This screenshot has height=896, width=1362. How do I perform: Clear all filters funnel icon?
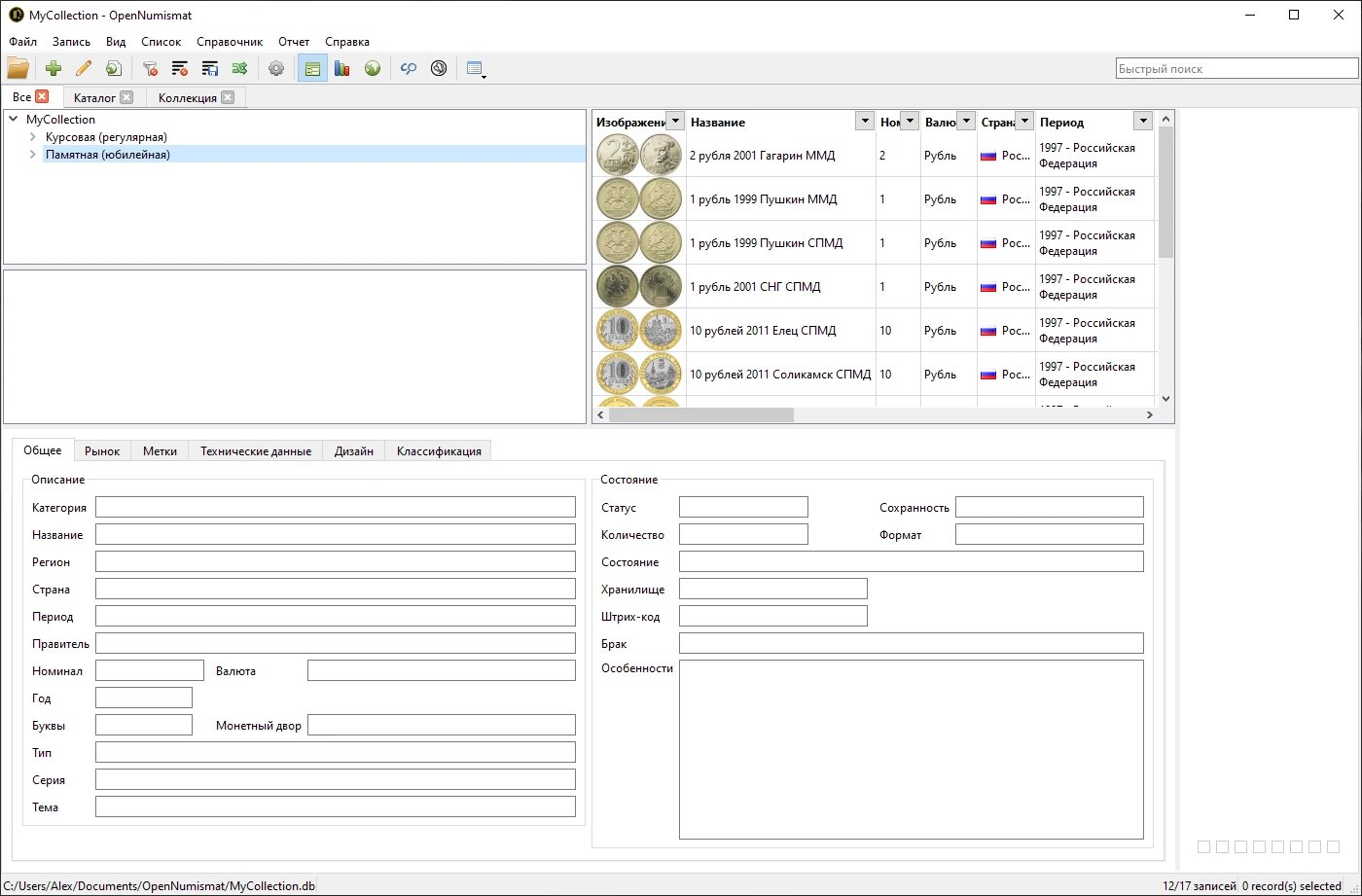coord(150,68)
